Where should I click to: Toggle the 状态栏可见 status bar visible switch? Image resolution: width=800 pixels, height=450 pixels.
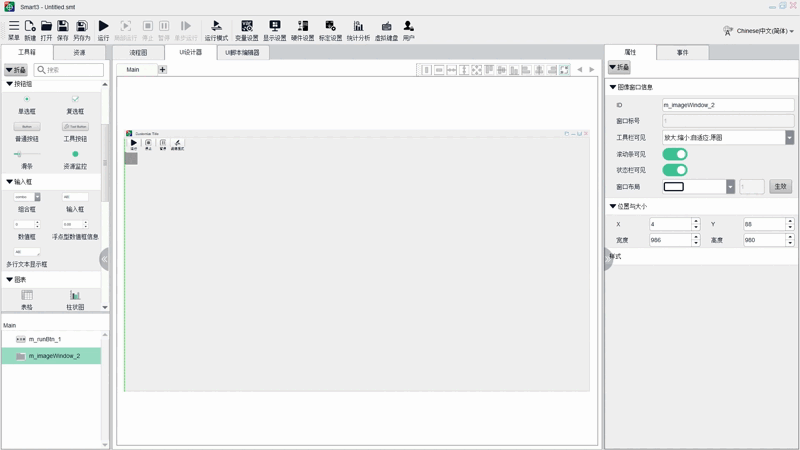[x=675, y=170]
